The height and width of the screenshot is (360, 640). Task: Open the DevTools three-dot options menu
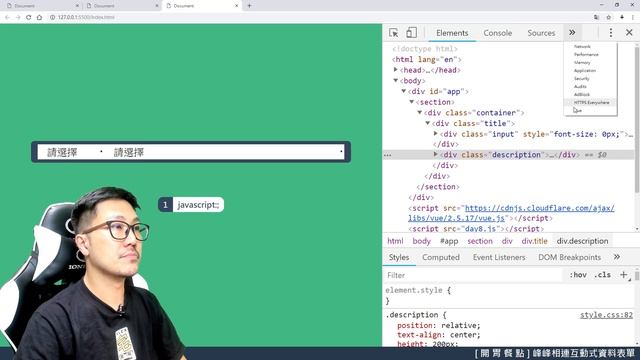pyautogui.click(x=611, y=33)
